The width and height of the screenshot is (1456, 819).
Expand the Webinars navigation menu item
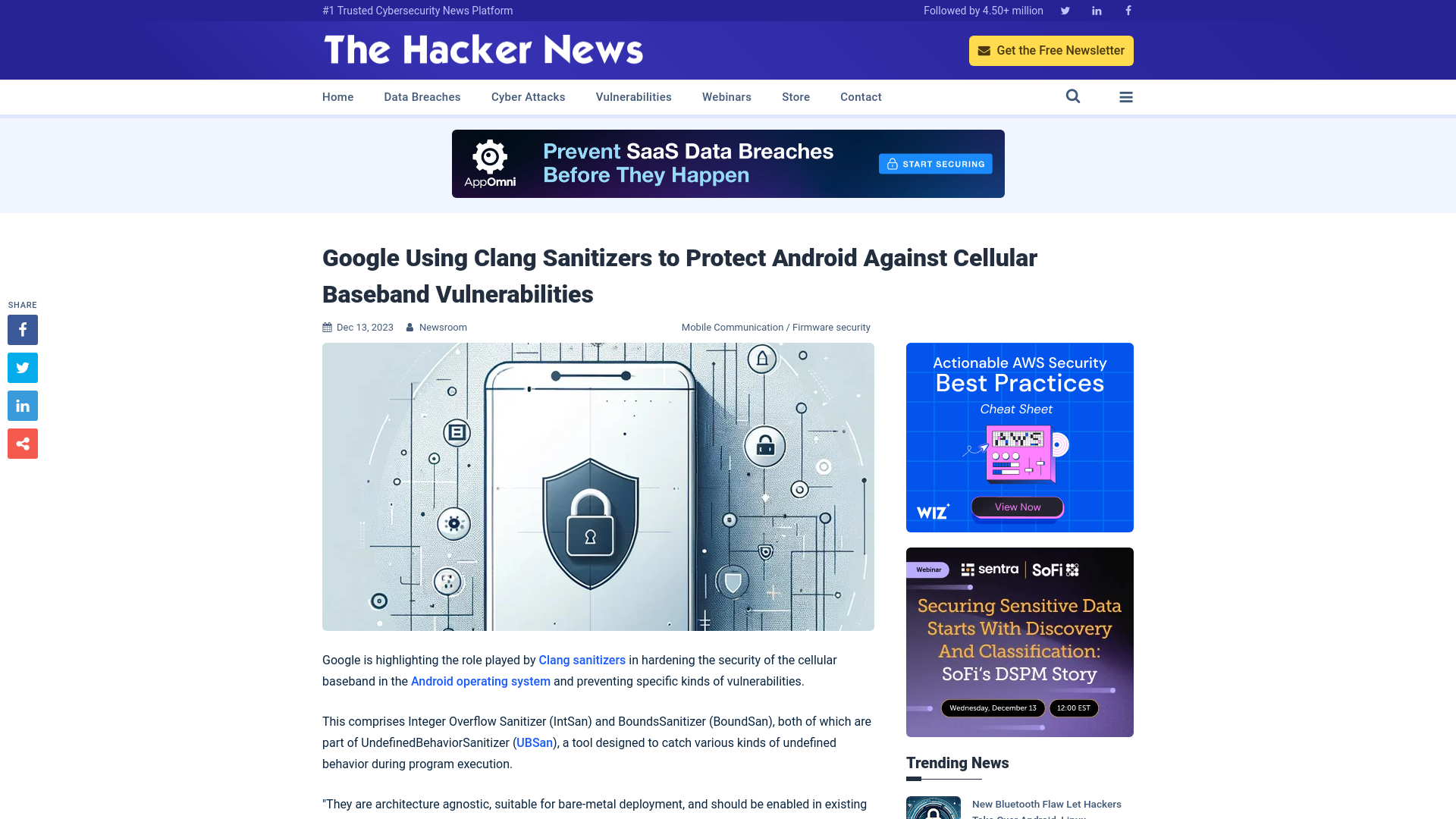coord(726,96)
